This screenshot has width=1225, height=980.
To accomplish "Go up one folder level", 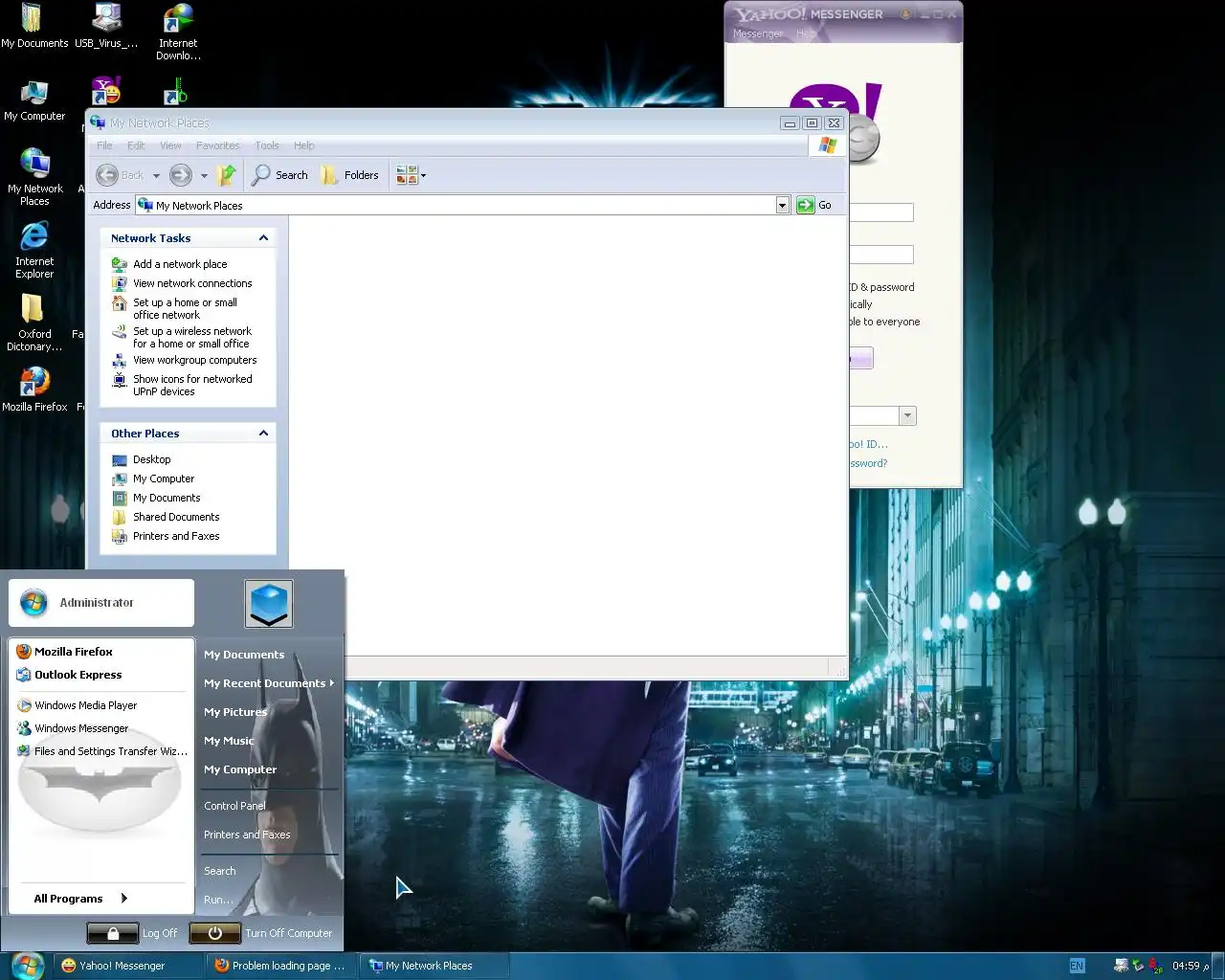I will (227, 175).
